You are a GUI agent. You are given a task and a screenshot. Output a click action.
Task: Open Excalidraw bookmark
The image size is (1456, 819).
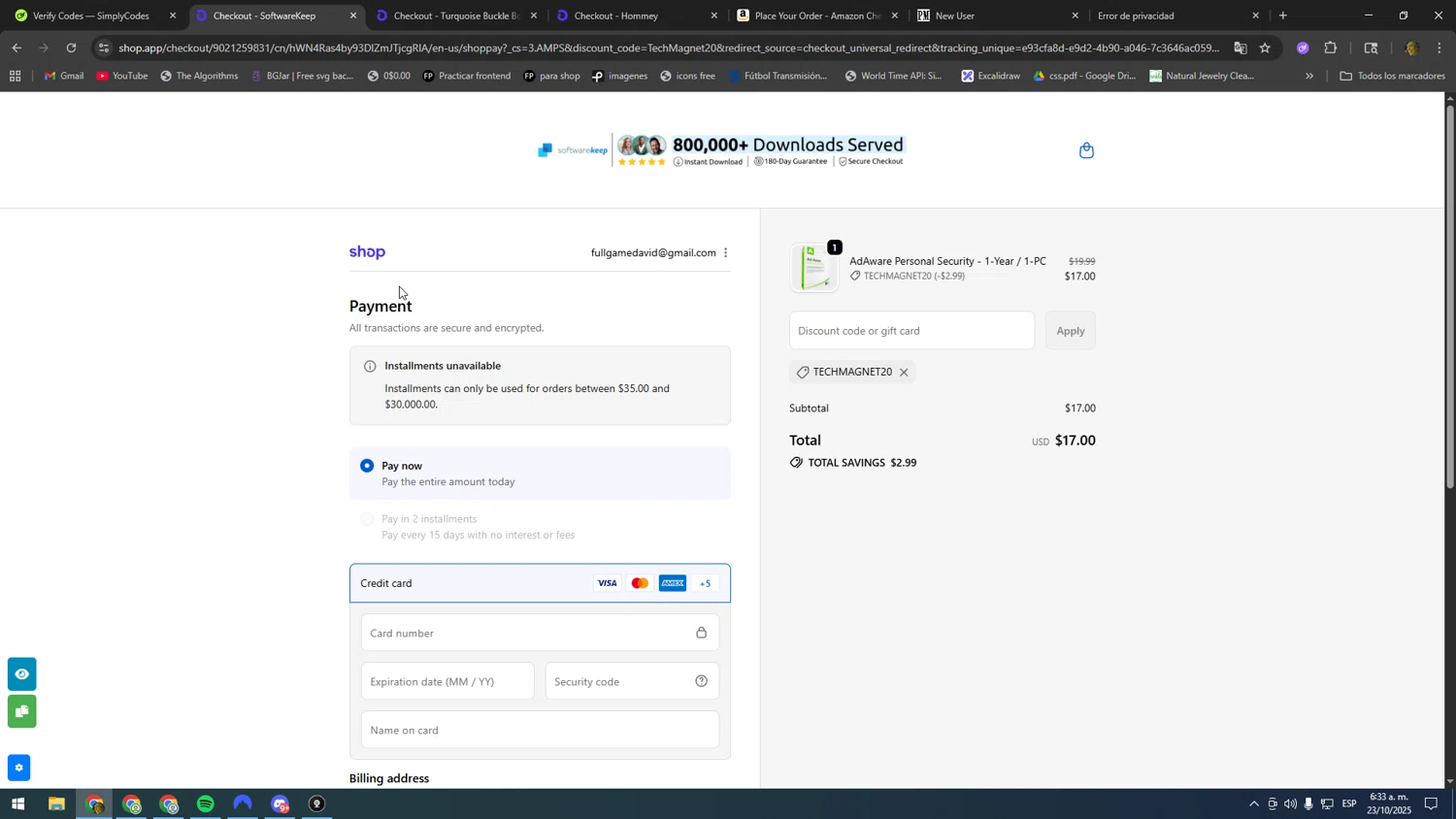(990, 76)
